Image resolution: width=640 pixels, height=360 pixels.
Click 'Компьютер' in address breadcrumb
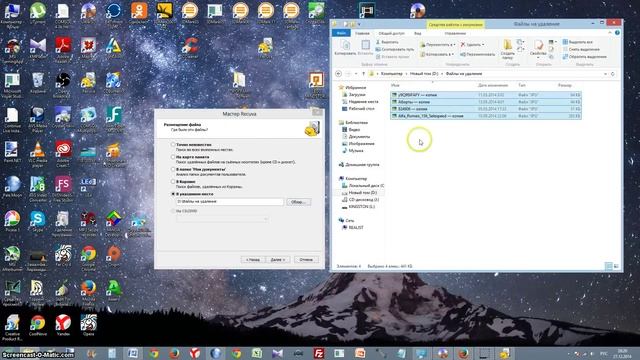coord(391,74)
